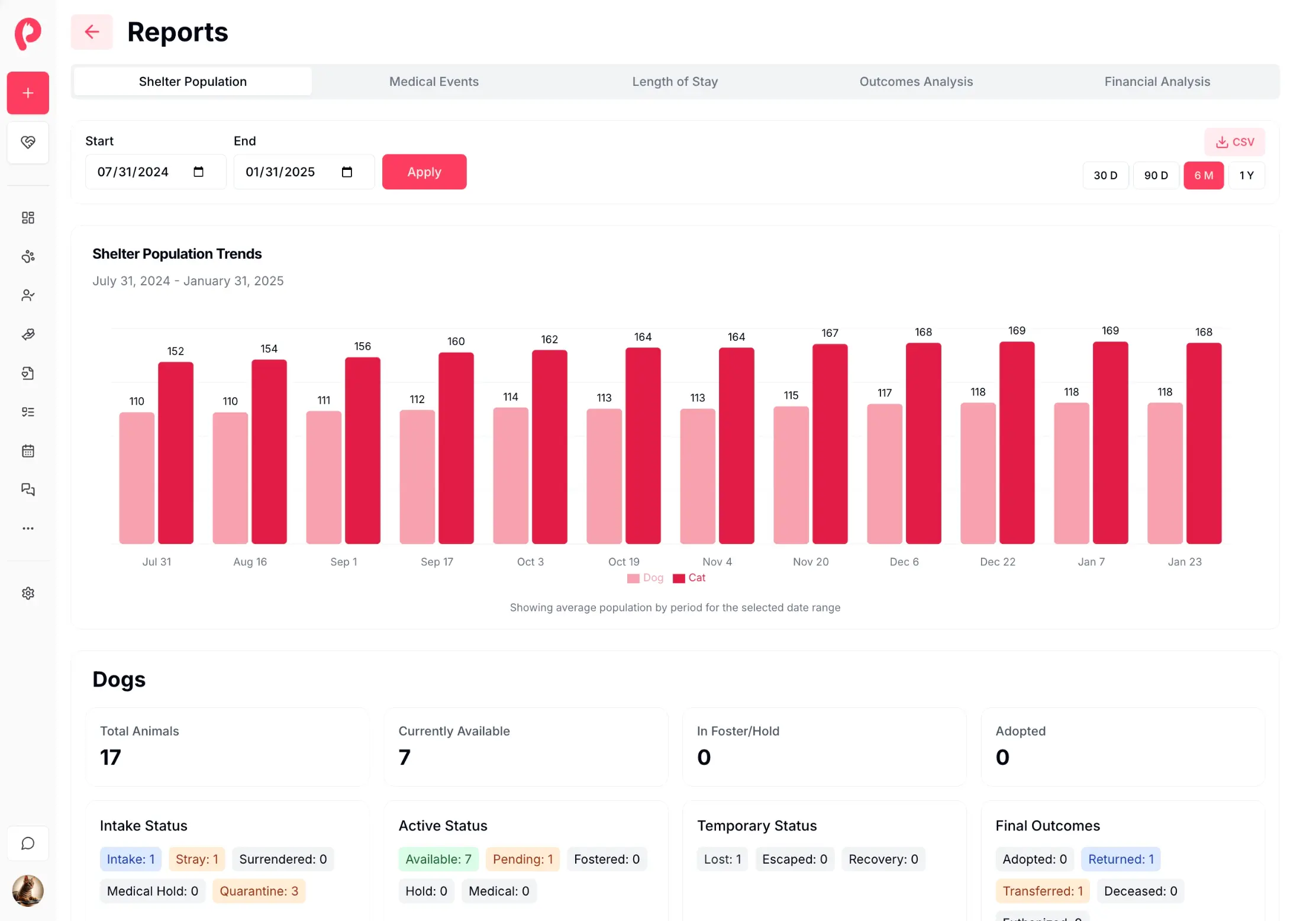Click the 'Recovery: 0' badge
The height and width of the screenshot is (921, 1316).
point(883,859)
